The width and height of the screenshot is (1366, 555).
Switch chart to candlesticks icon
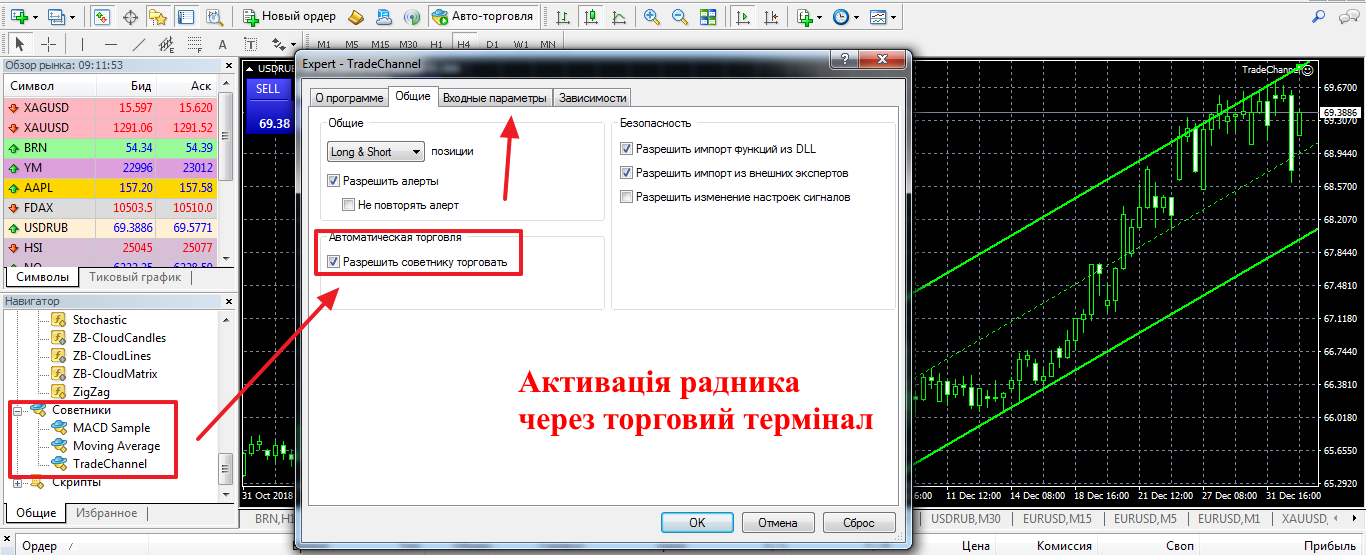(x=592, y=17)
